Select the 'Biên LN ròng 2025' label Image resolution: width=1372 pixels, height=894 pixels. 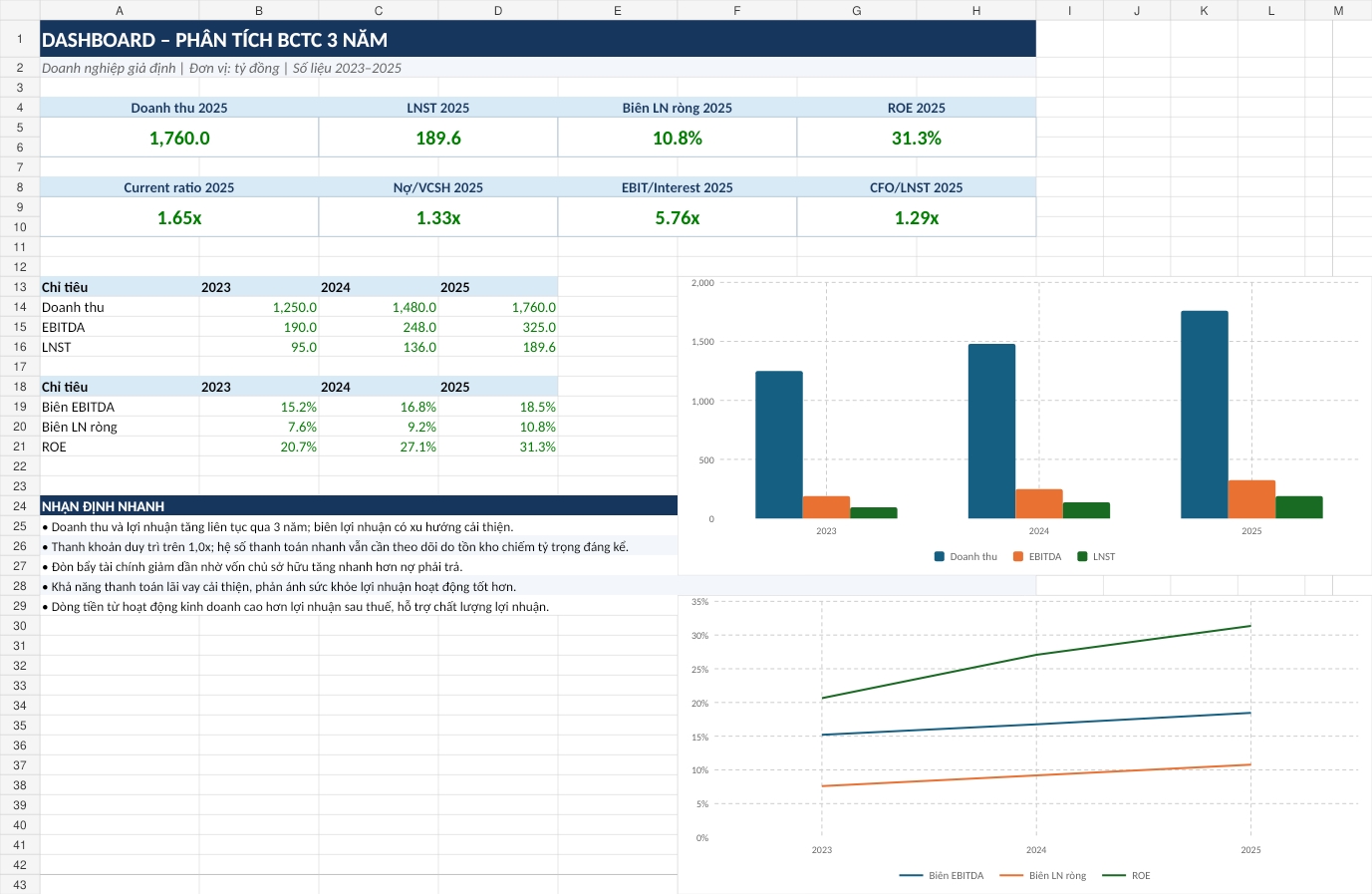678,108
